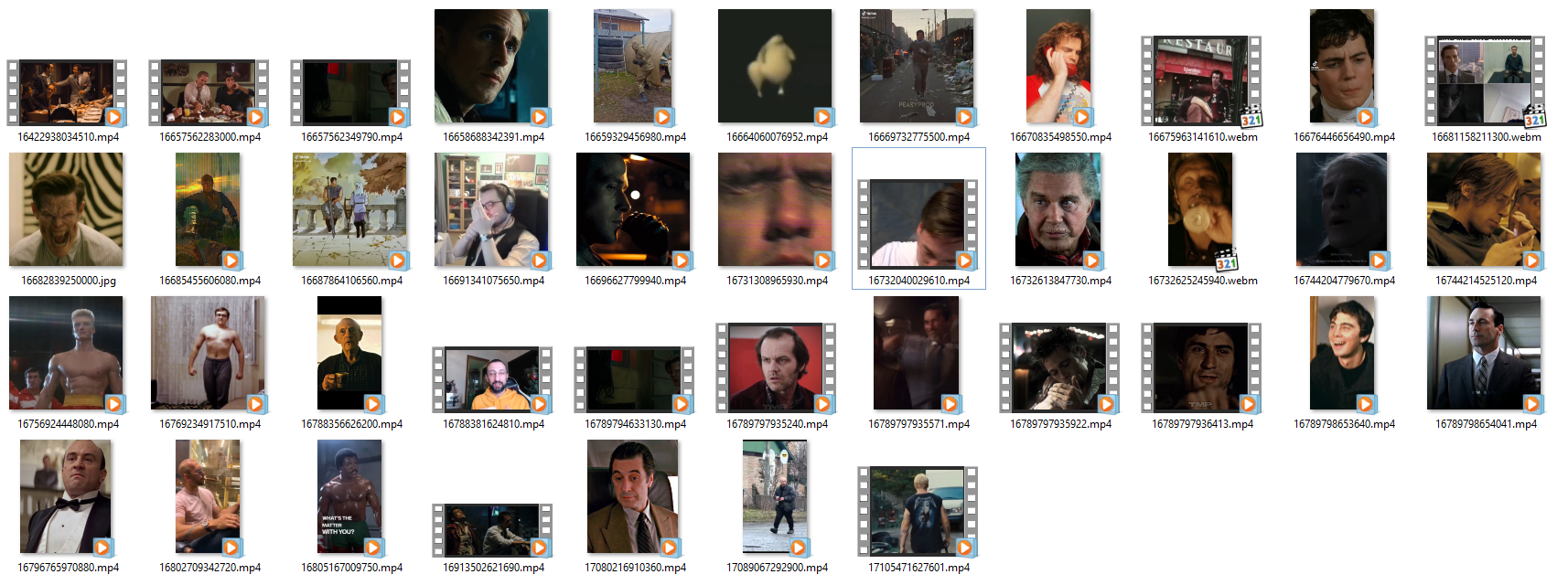Click filename 16744204779670.mp4

tap(1345, 281)
